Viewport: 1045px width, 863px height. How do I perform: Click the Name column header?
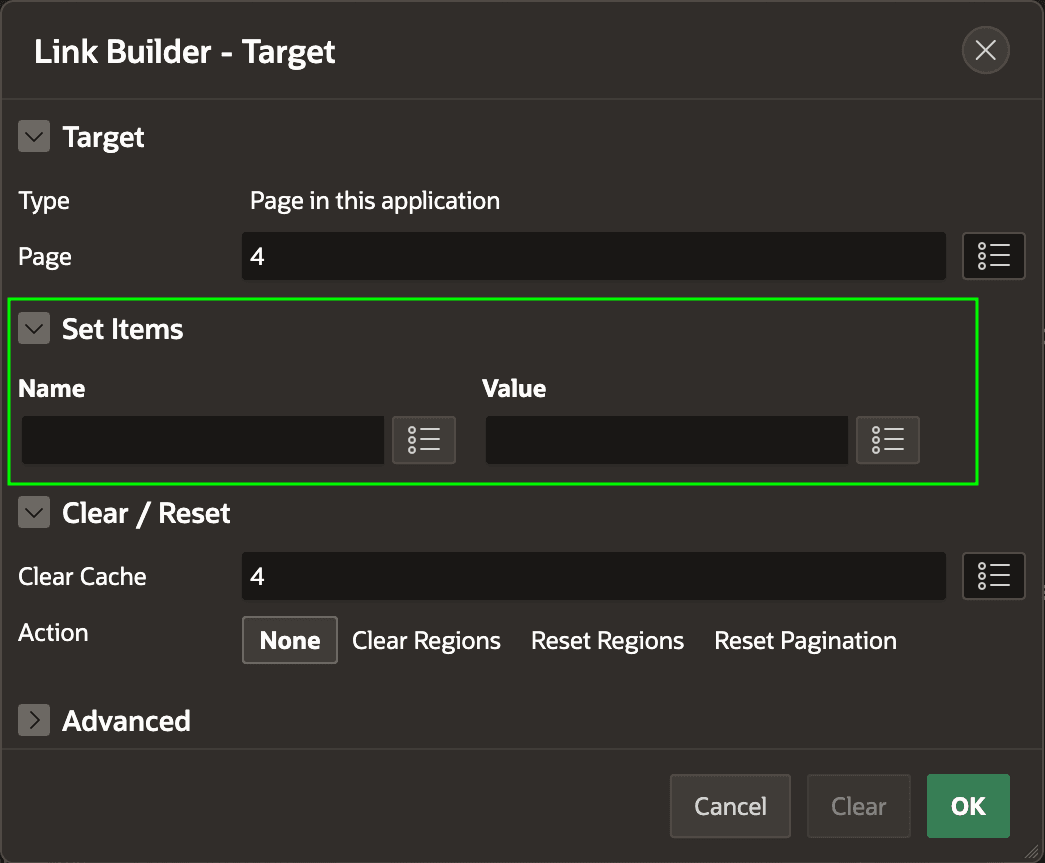[51, 389]
